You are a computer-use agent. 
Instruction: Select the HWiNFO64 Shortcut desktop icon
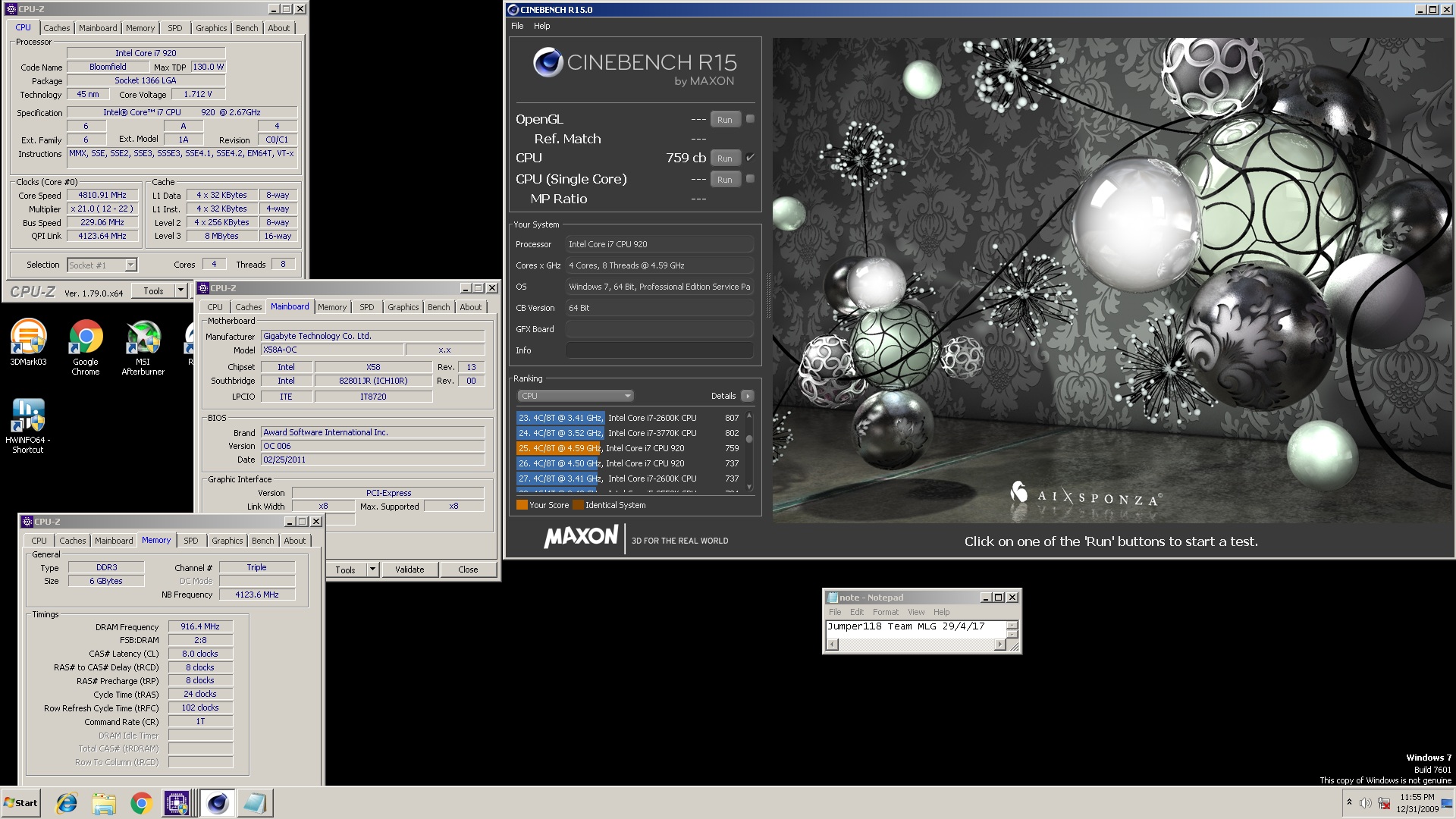[x=28, y=426]
